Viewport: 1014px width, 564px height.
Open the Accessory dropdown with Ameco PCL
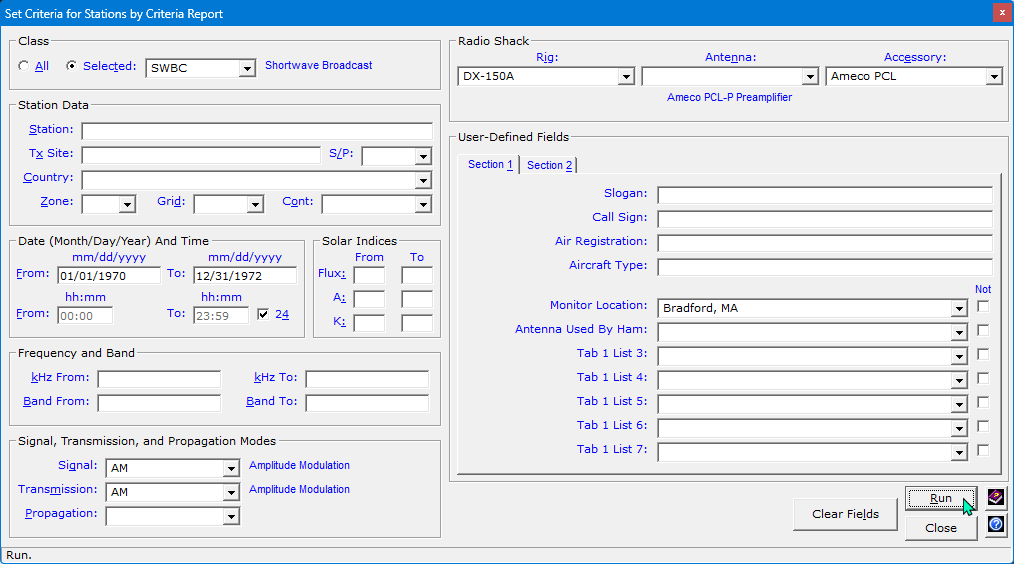(x=993, y=77)
